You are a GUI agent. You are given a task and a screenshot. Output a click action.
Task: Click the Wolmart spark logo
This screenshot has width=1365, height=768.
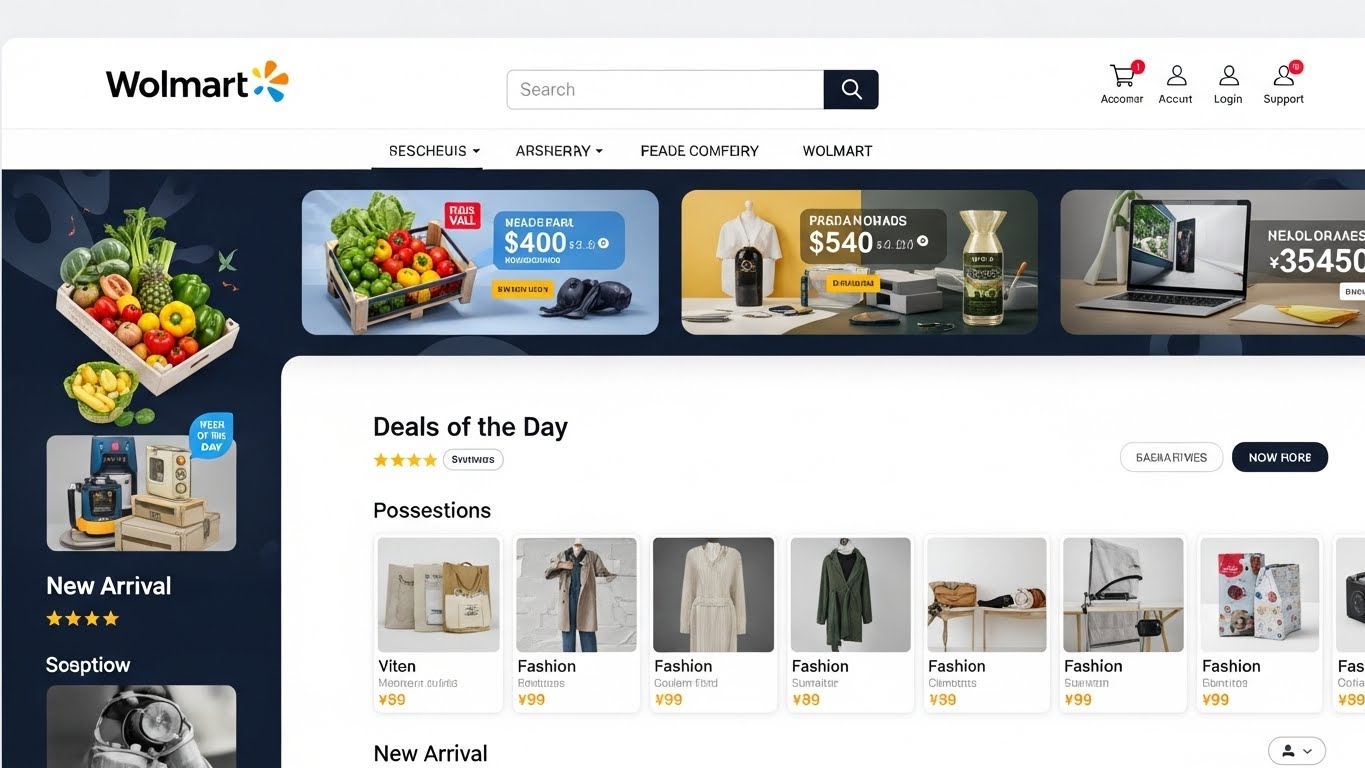click(269, 81)
